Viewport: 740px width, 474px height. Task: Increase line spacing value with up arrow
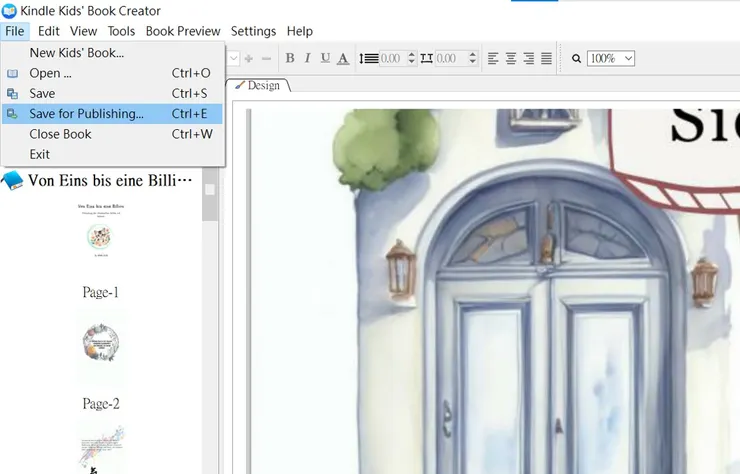pyautogui.click(x=412, y=54)
